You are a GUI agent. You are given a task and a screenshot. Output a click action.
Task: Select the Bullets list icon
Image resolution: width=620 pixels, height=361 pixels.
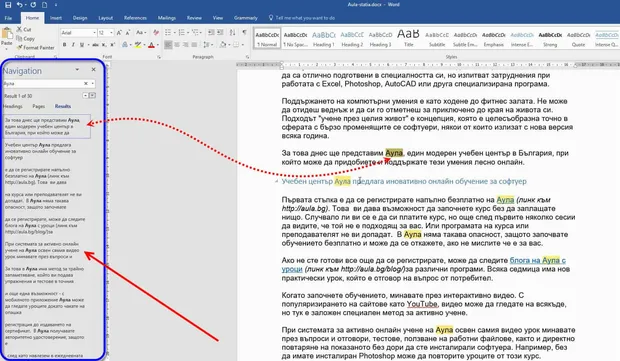[169, 32]
